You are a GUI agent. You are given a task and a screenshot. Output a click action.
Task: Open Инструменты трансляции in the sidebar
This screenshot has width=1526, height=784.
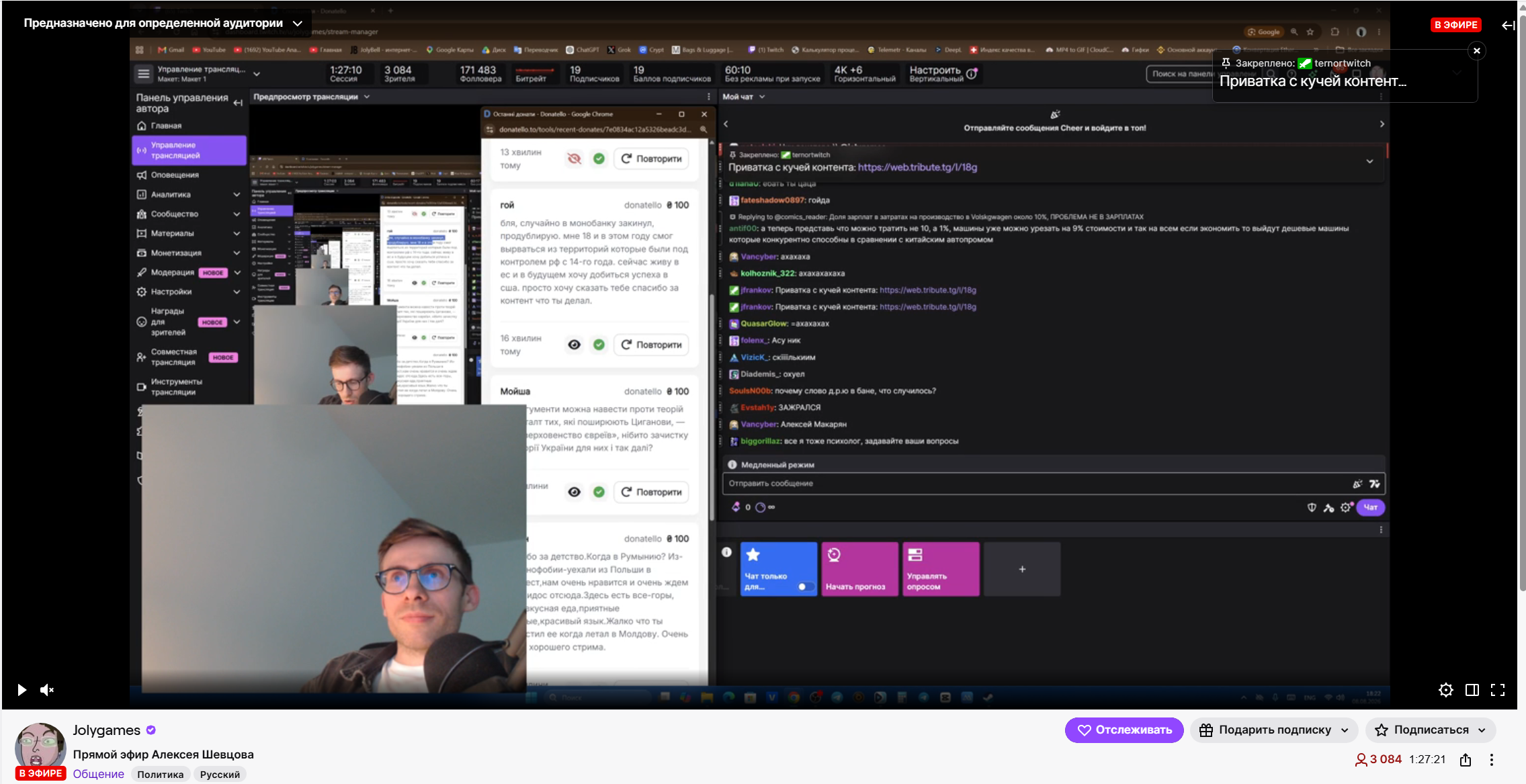189,387
